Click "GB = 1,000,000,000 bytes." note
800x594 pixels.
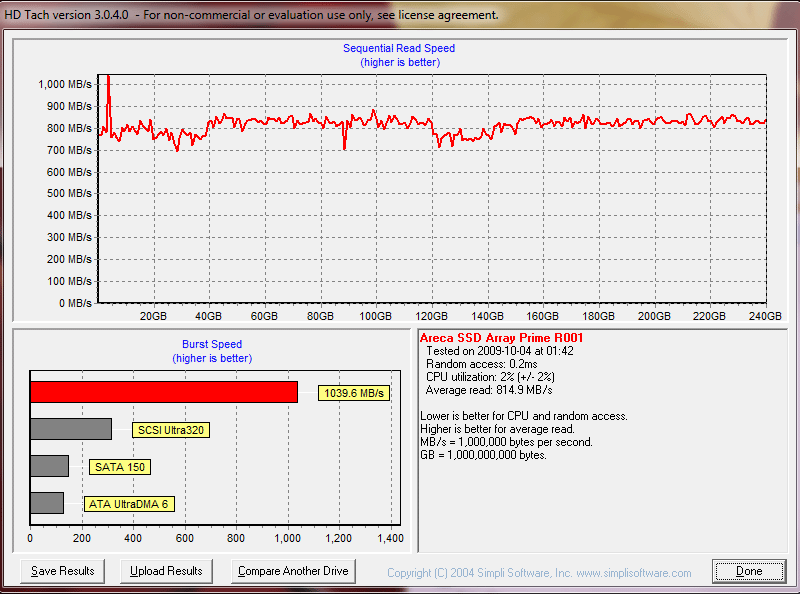pos(483,455)
